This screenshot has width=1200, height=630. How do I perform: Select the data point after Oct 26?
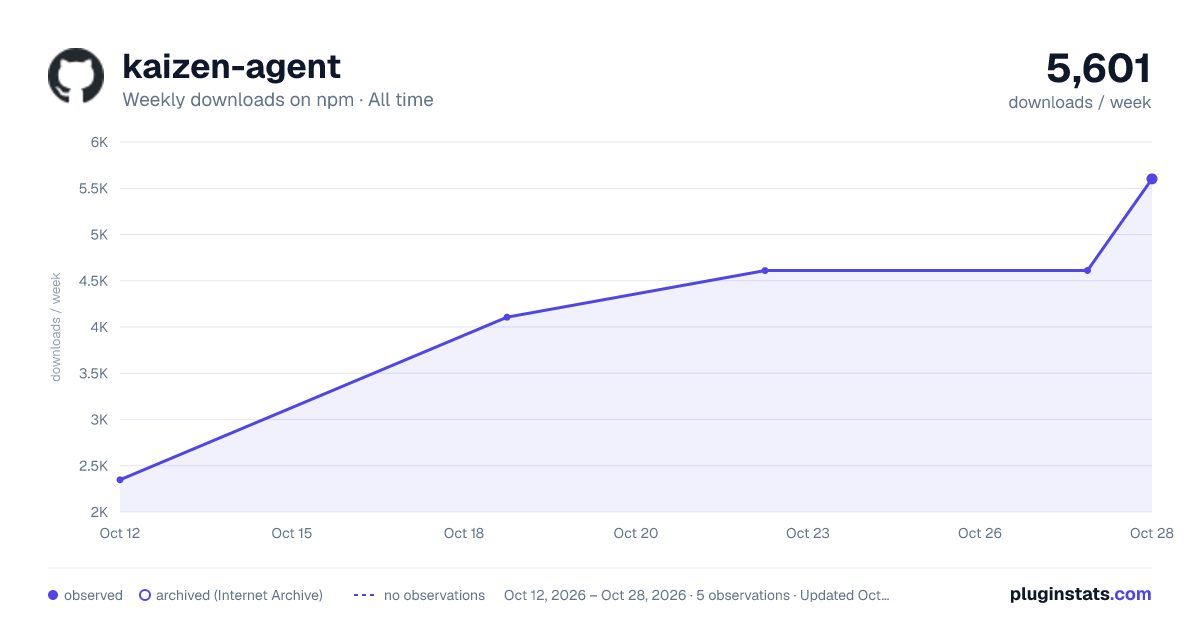point(1087,270)
